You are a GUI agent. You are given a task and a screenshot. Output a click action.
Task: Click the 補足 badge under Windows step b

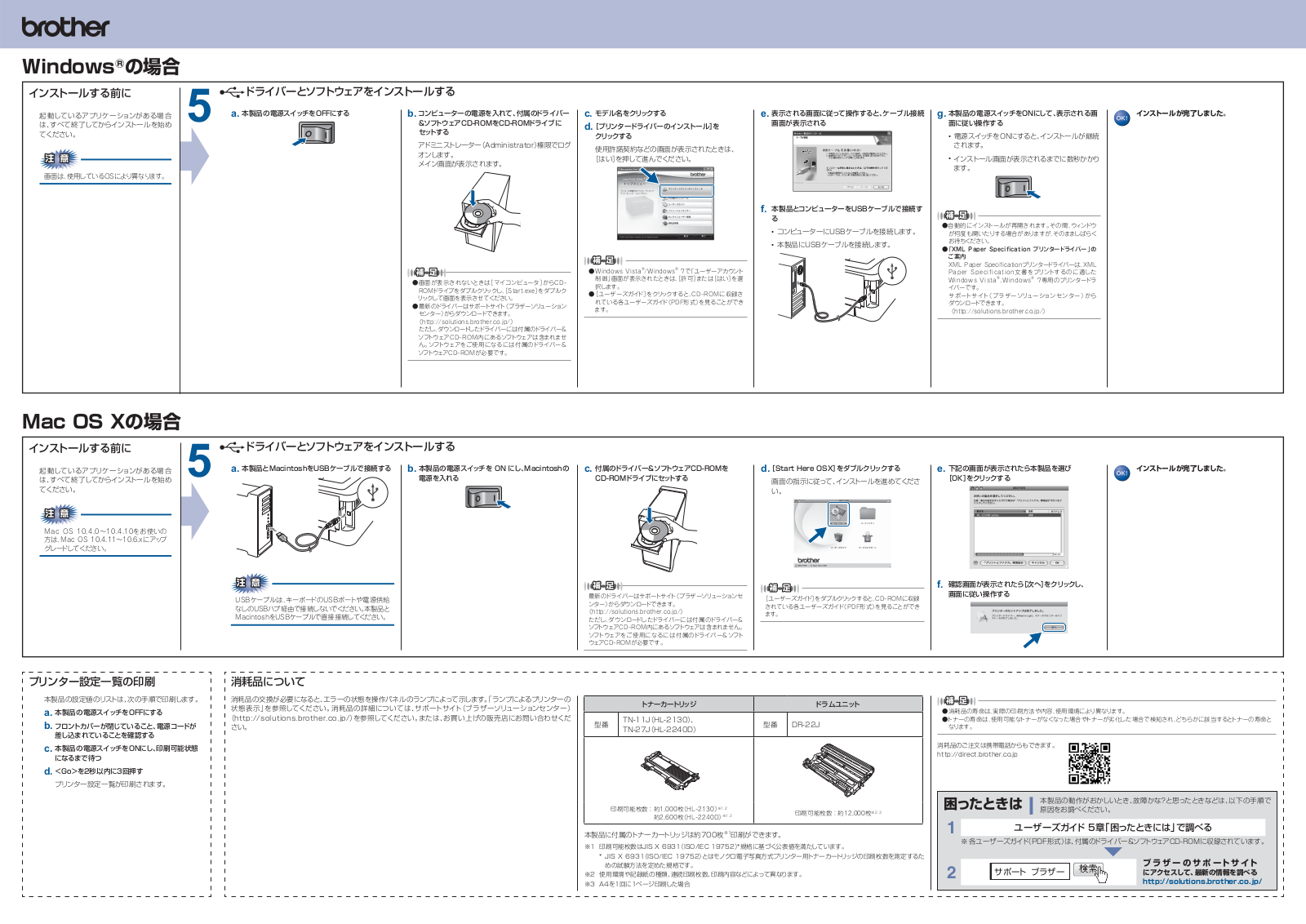pyautogui.click(x=426, y=272)
